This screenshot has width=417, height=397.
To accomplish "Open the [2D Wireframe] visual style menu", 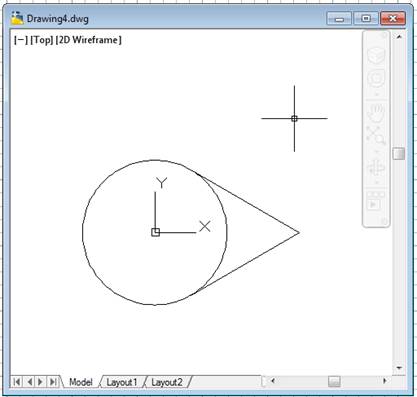I will (x=89, y=40).
